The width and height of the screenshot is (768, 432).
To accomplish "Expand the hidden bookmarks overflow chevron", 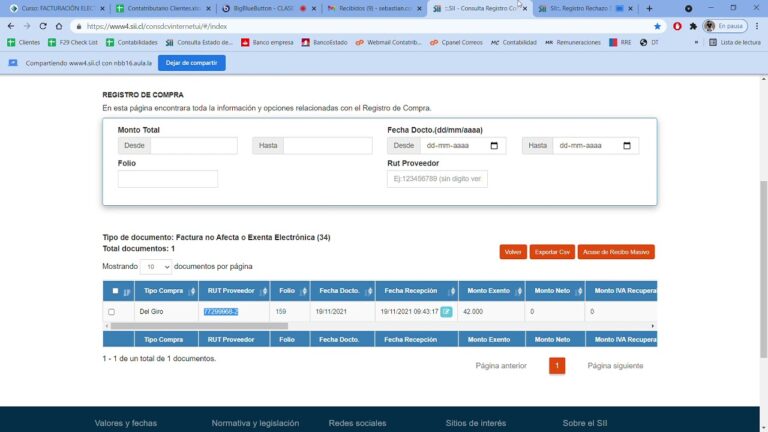I will 696,43.
